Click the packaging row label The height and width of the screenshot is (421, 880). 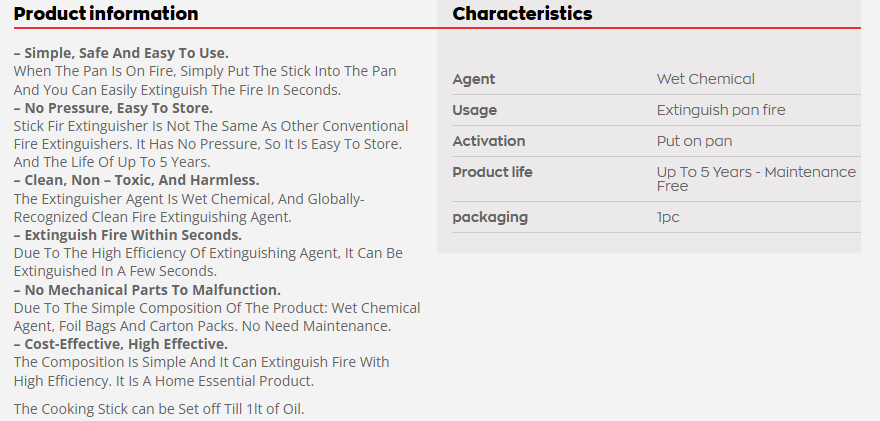tap(490, 217)
